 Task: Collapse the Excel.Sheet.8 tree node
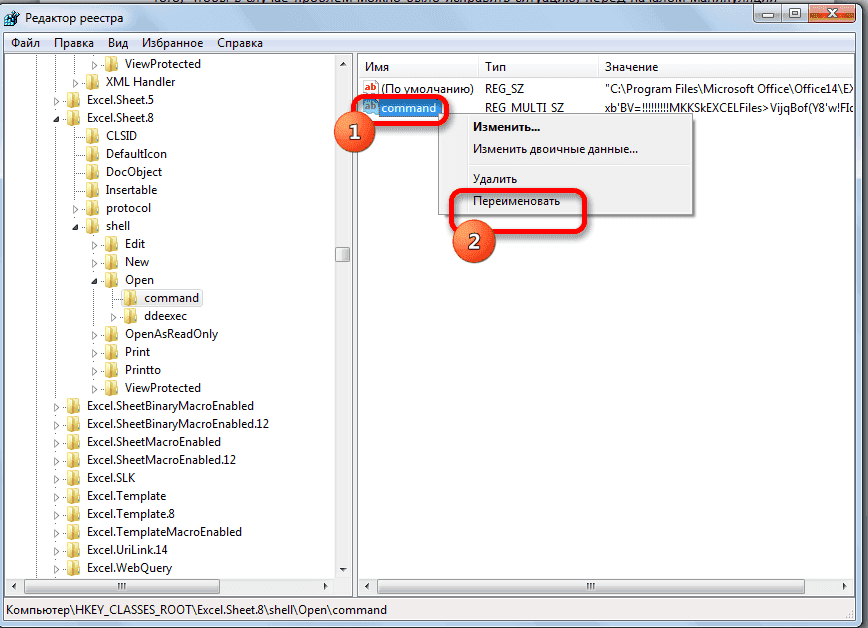pos(56,119)
